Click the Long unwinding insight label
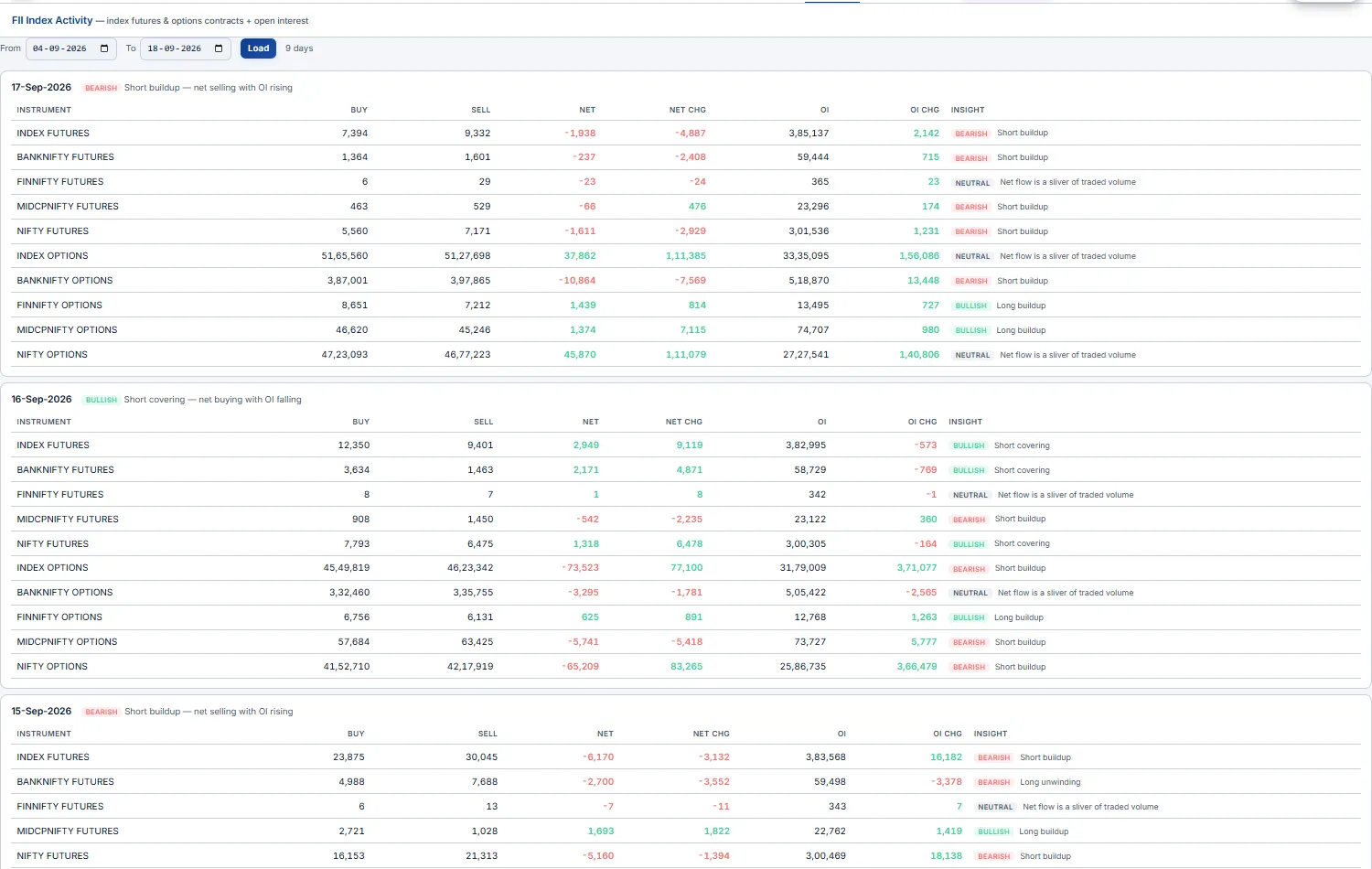 point(1050,782)
